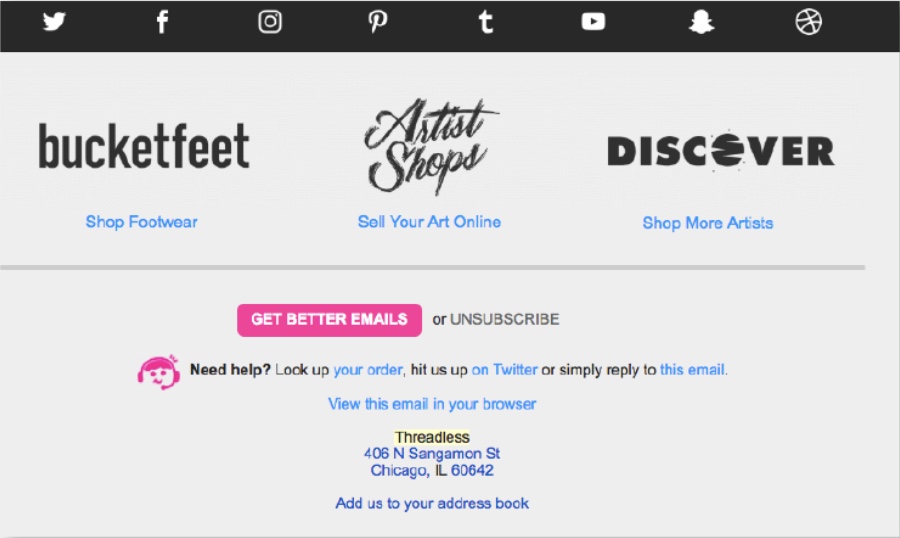Open the 'your order' lookup link

(x=368, y=370)
